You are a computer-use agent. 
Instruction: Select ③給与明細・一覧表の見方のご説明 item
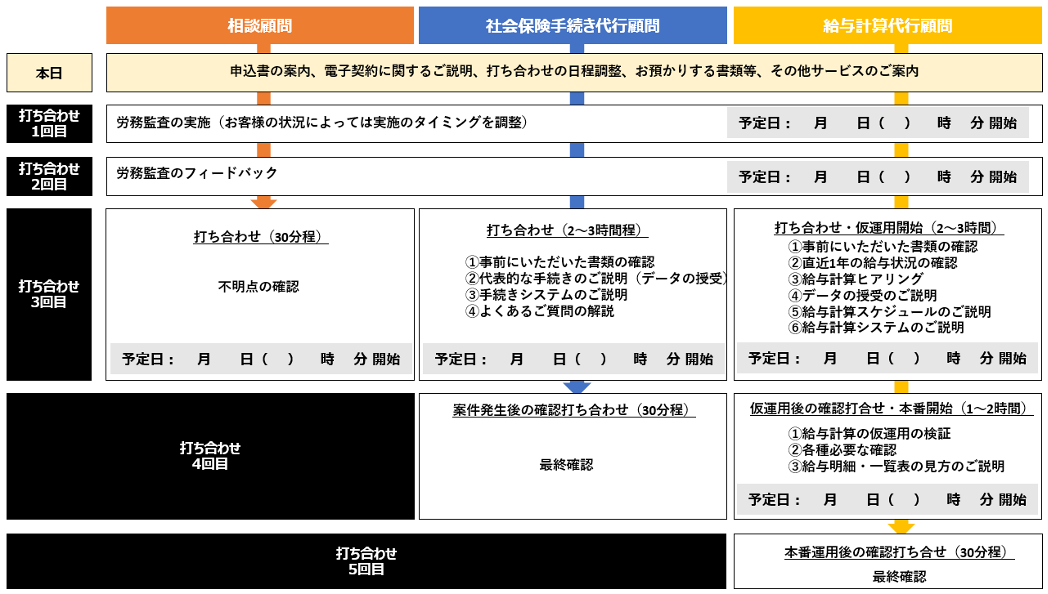896,466
